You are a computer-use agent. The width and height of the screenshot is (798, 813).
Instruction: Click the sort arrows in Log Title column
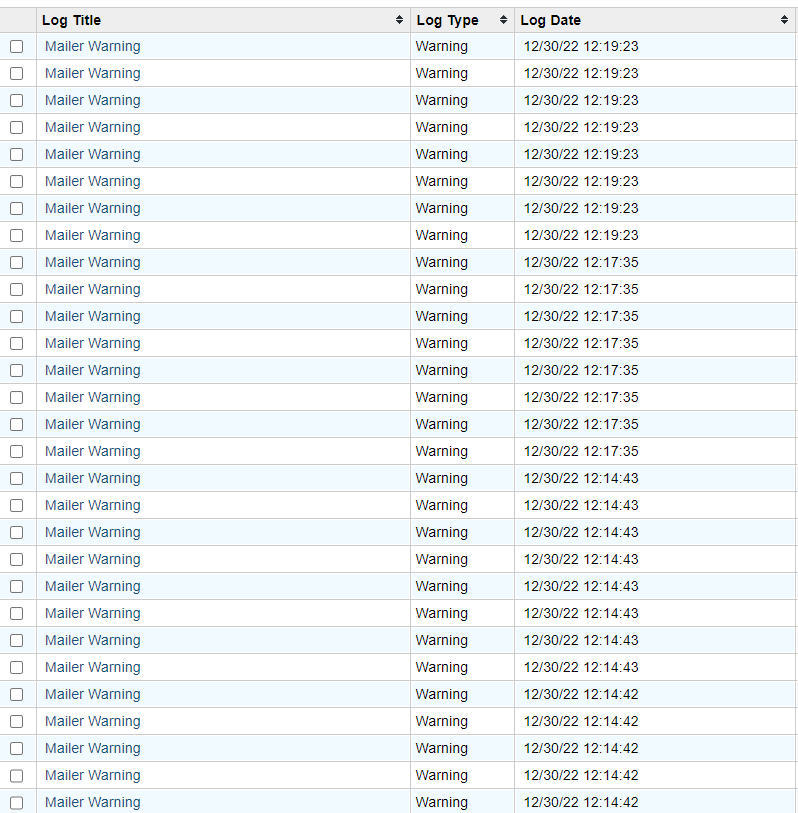coord(400,20)
